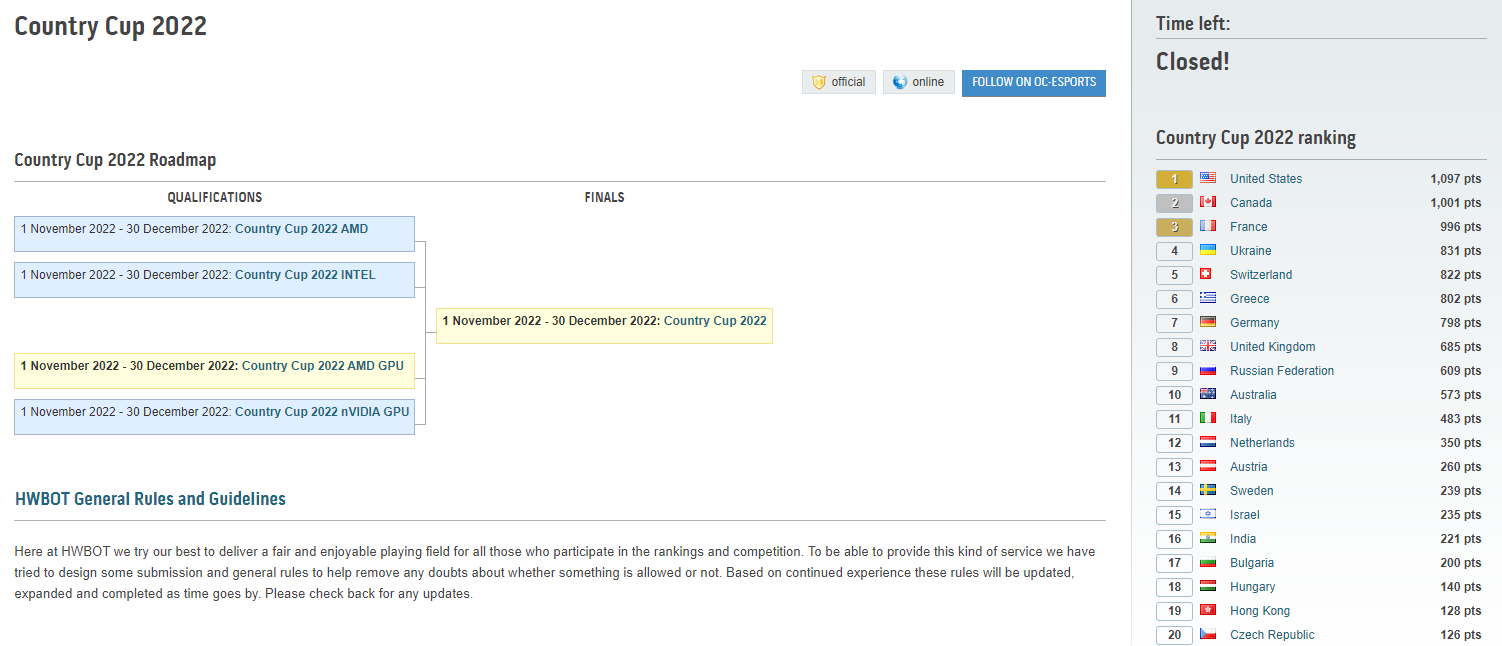Open the Canada ranking link

coord(1251,203)
